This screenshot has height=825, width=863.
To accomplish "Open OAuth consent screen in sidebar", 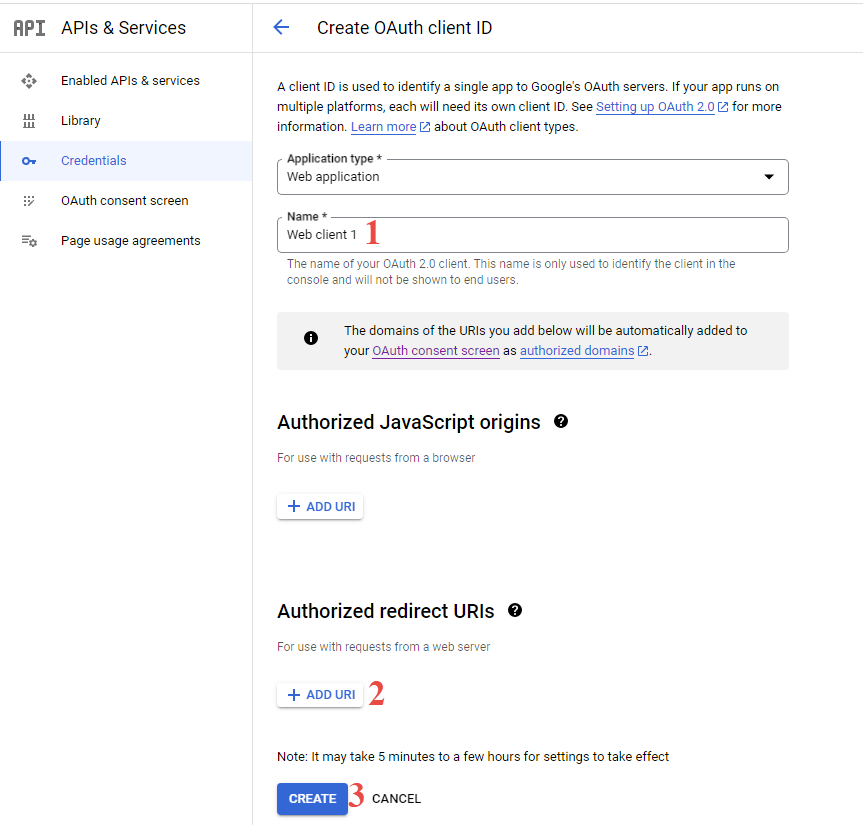I will coord(126,201).
